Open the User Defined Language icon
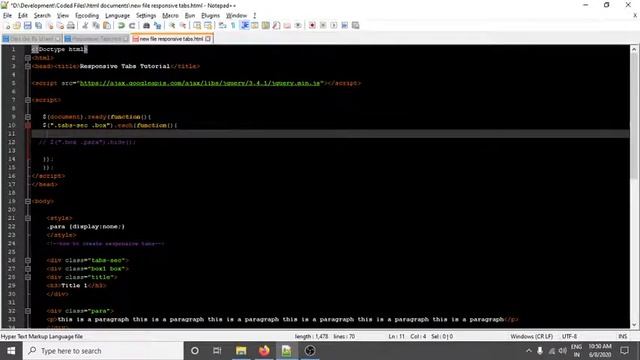 pyautogui.click(x=255, y=26)
